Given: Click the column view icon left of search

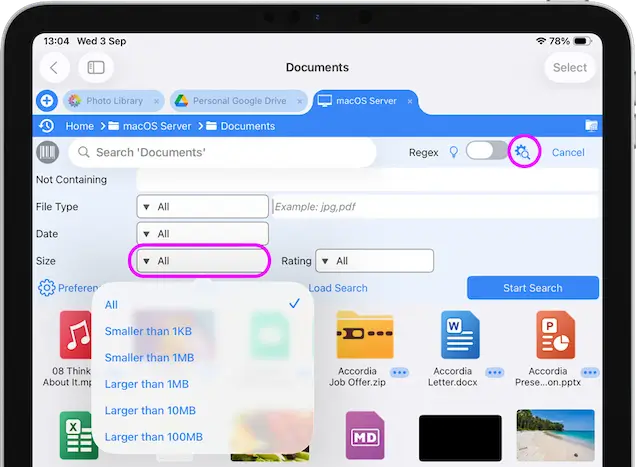Looking at the screenshot, I should point(47,152).
